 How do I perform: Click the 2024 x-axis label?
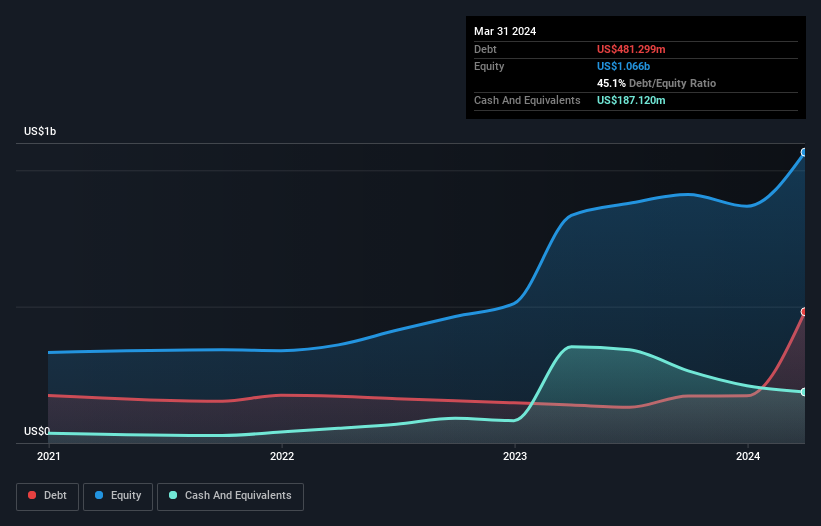tap(748, 456)
